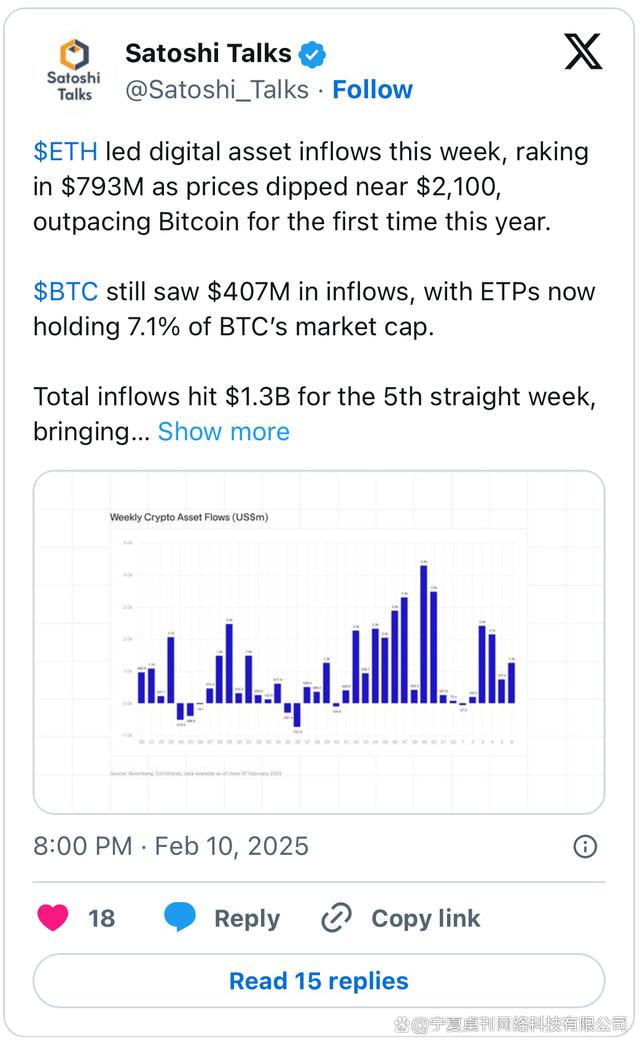Open the tweet info circle icon
640x1047 pixels.
point(585,846)
